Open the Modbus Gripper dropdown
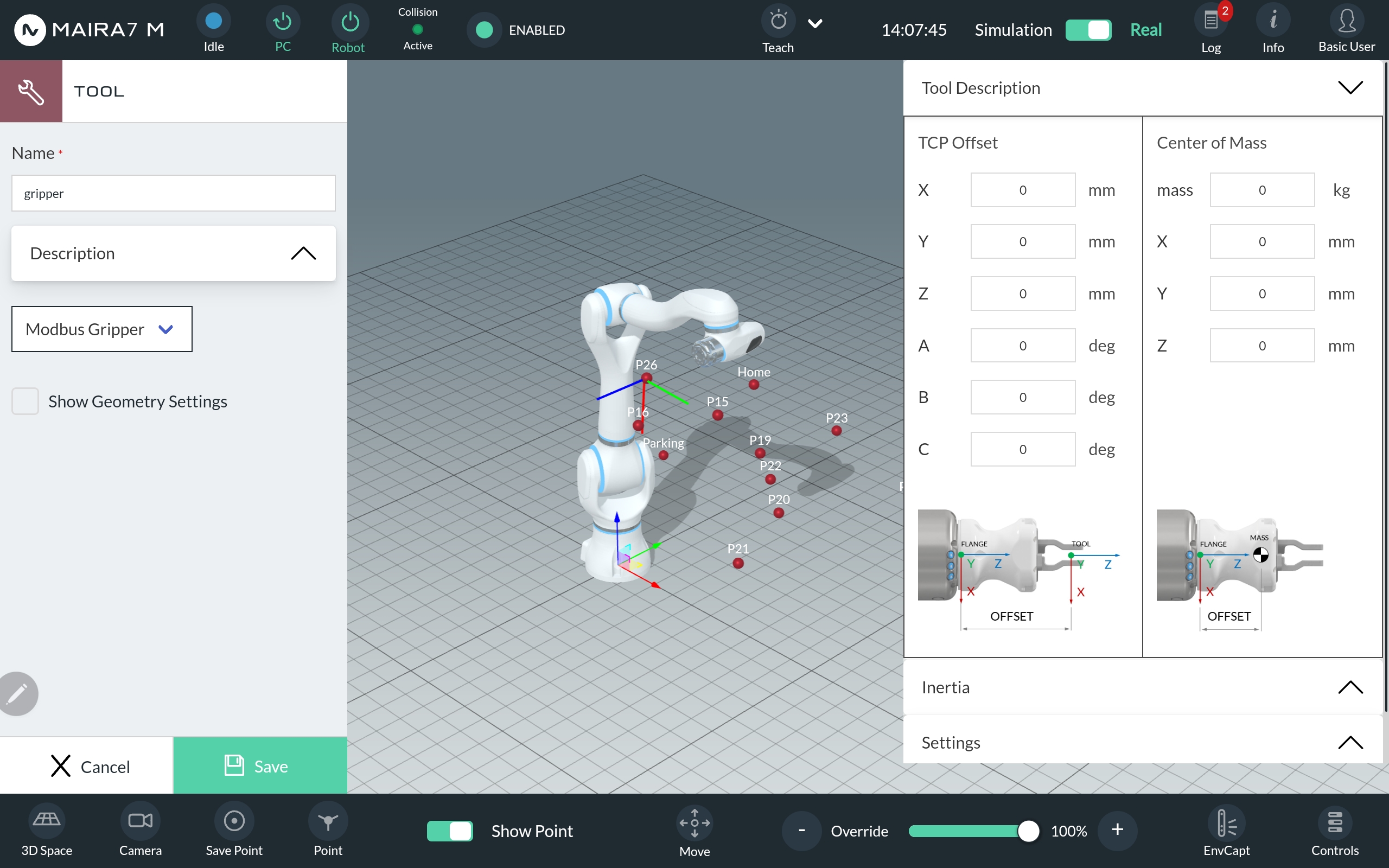 click(101, 329)
